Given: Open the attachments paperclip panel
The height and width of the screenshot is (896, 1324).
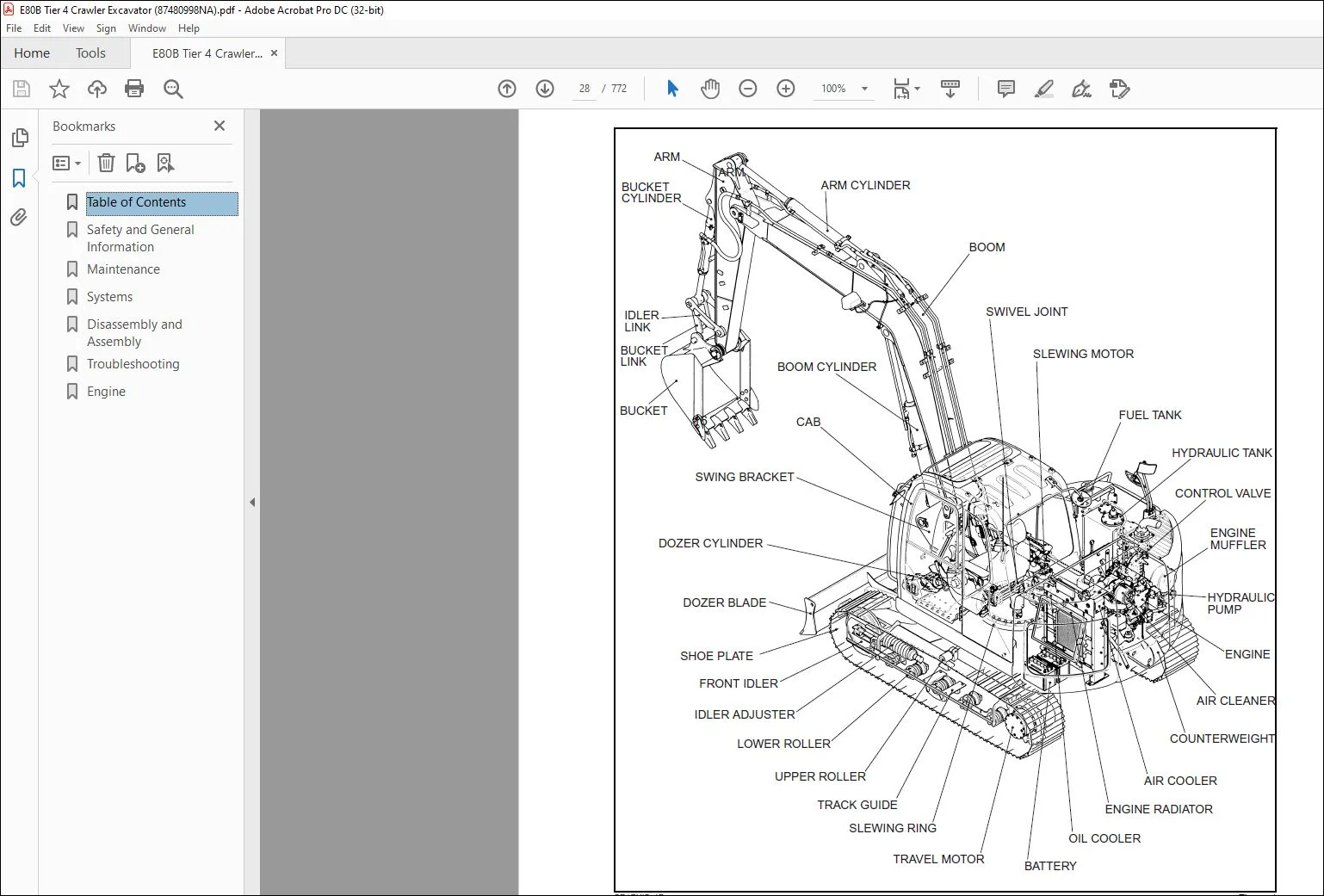Looking at the screenshot, I should (x=19, y=217).
